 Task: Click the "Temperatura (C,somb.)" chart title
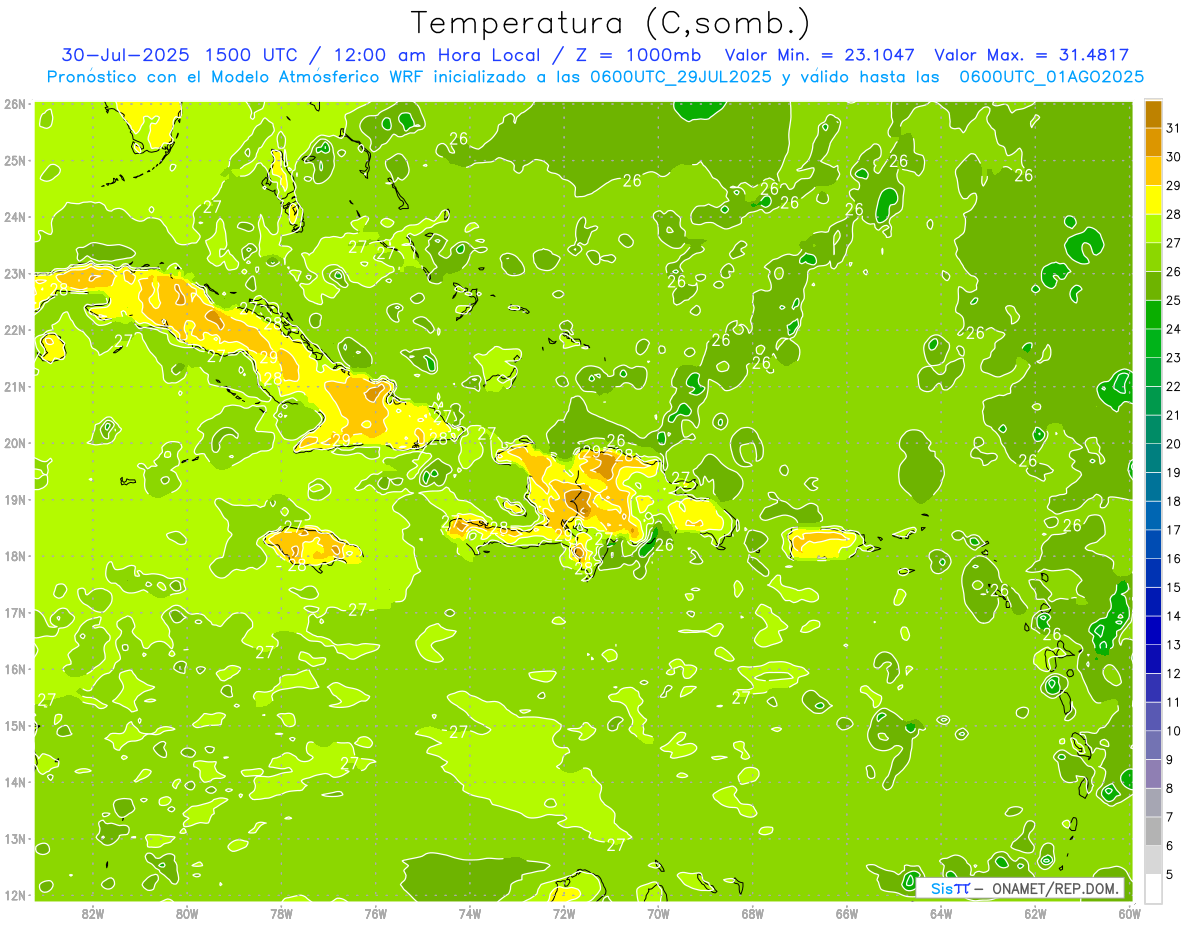tap(611, 23)
